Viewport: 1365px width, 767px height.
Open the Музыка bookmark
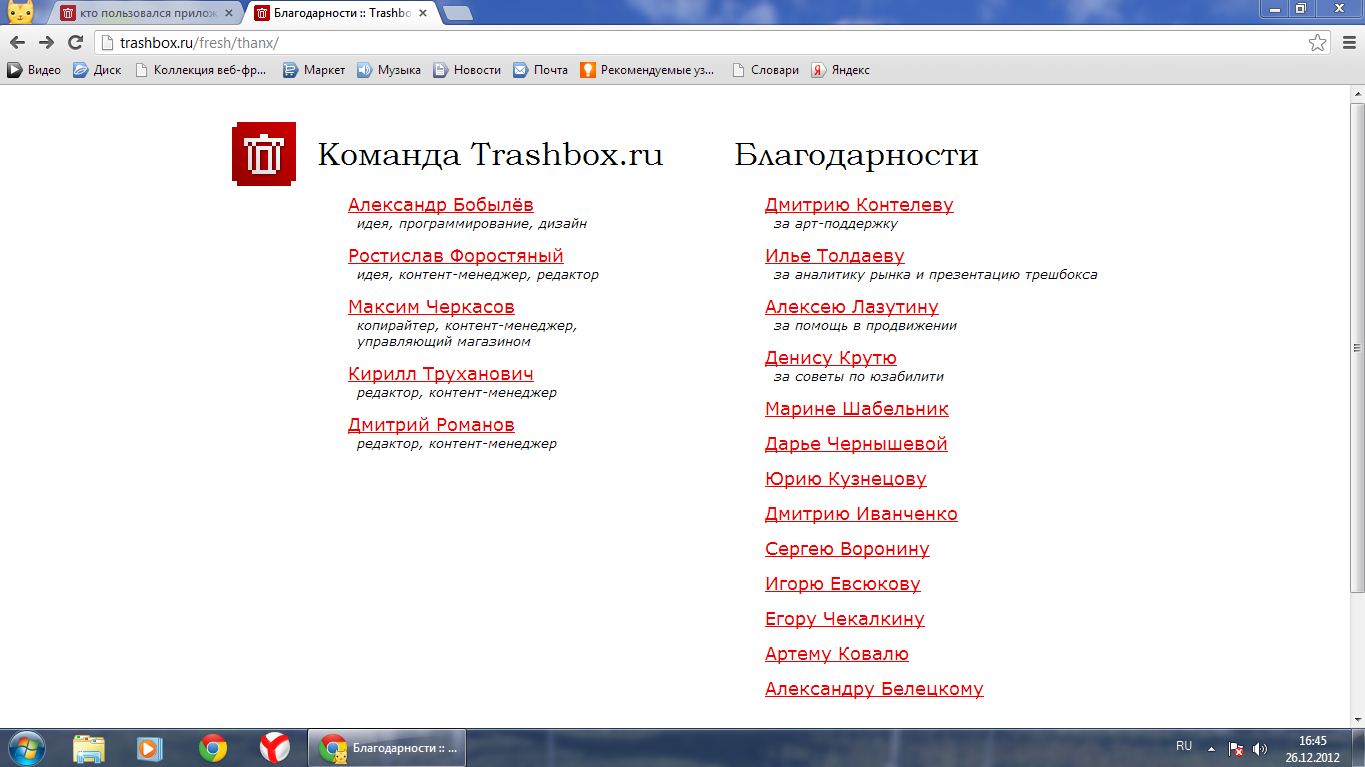pyautogui.click(x=389, y=70)
